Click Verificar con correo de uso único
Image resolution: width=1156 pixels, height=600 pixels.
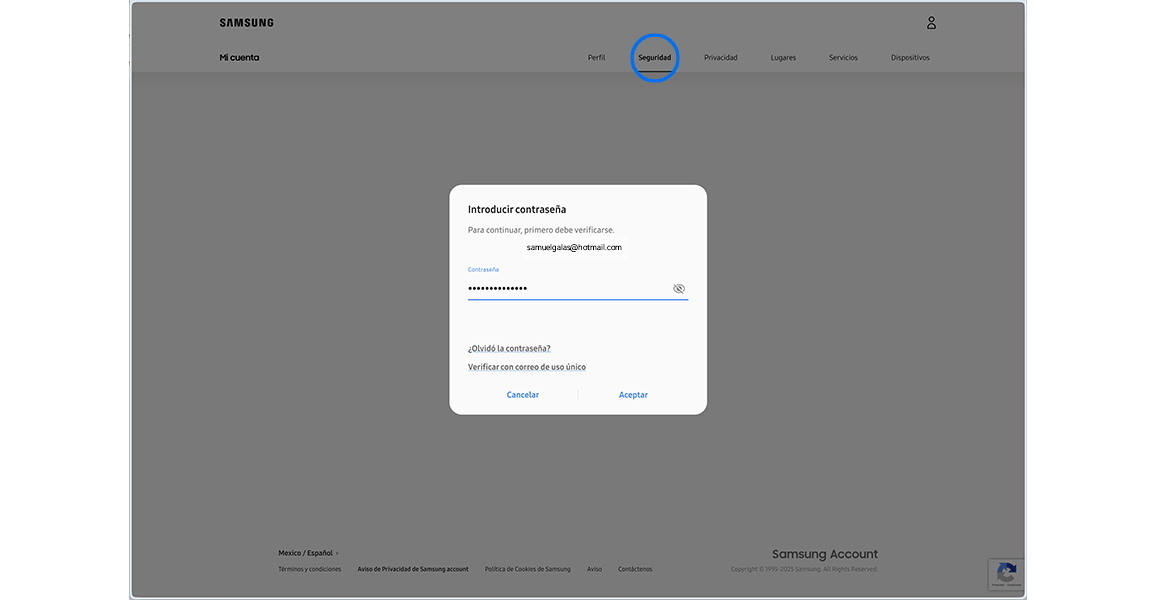[527, 366]
